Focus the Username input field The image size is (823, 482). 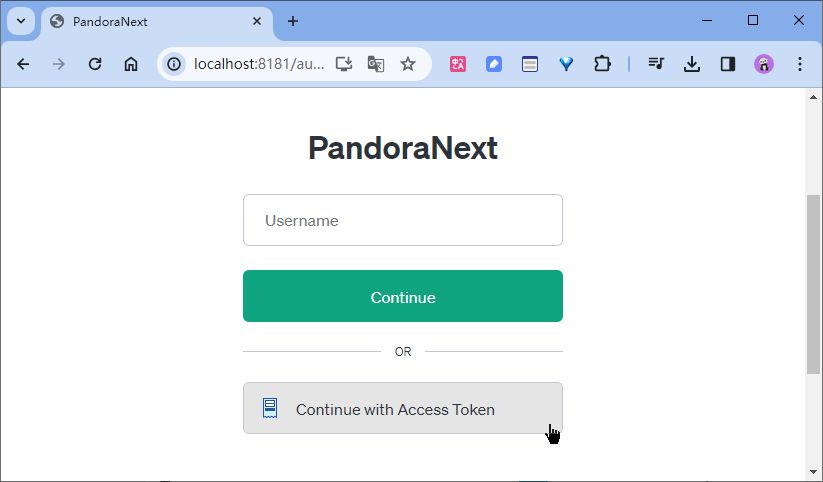point(403,220)
